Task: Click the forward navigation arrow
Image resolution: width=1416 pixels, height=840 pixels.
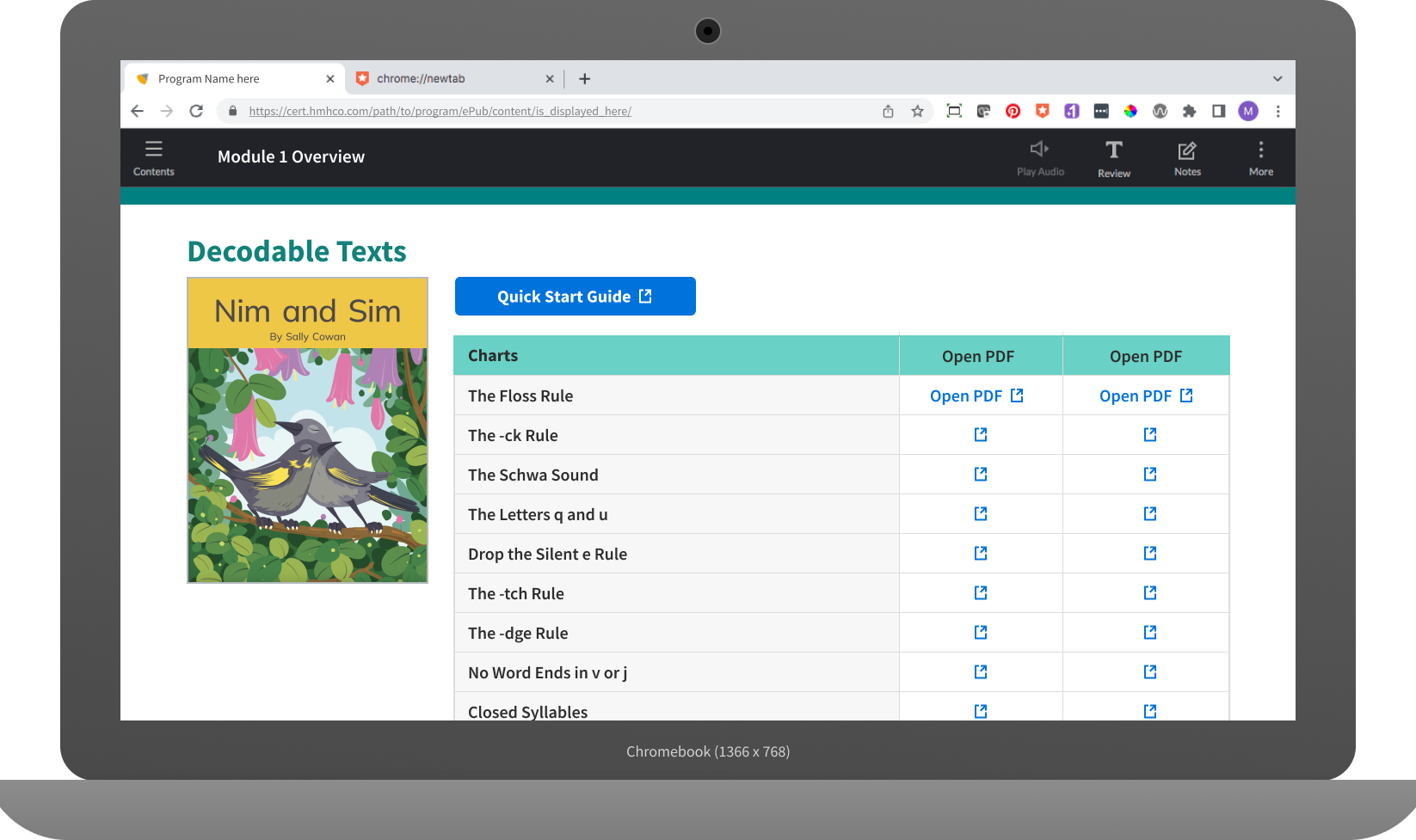Action: tap(167, 111)
